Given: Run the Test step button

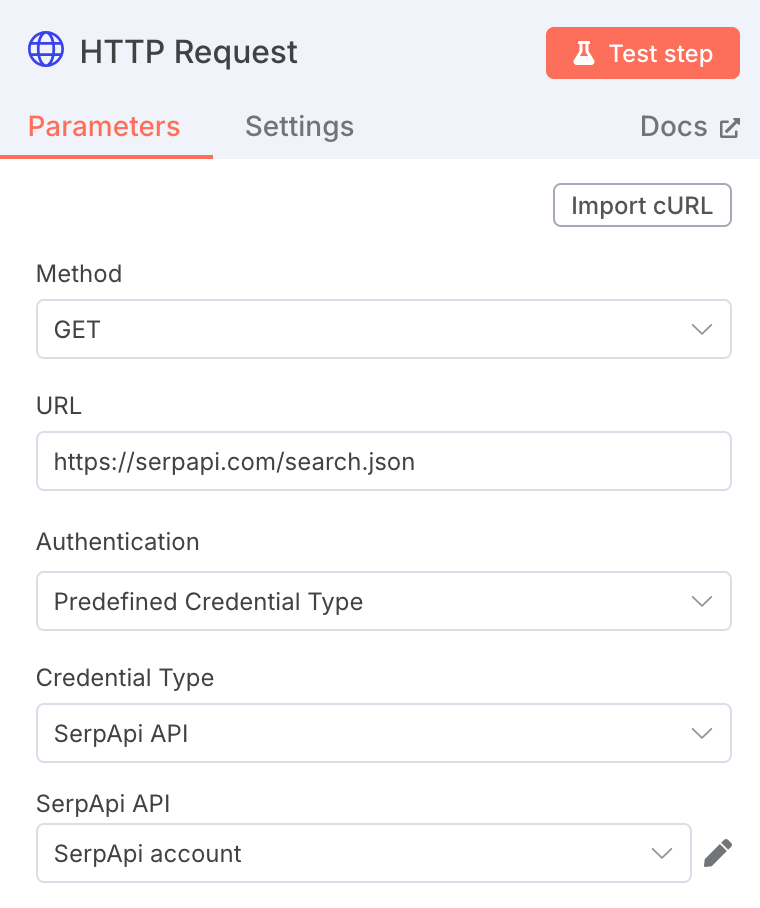Looking at the screenshot, I should click(x=642, y=53).
